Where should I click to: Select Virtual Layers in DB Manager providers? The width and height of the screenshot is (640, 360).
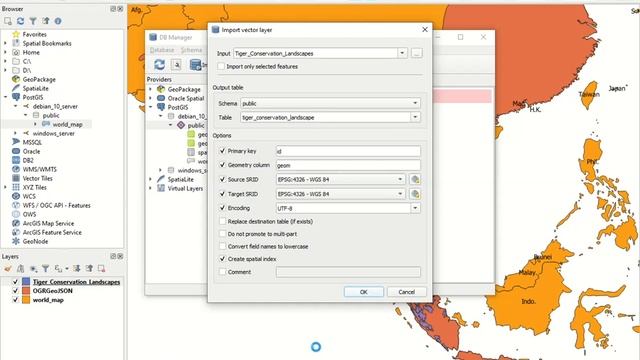185,188
